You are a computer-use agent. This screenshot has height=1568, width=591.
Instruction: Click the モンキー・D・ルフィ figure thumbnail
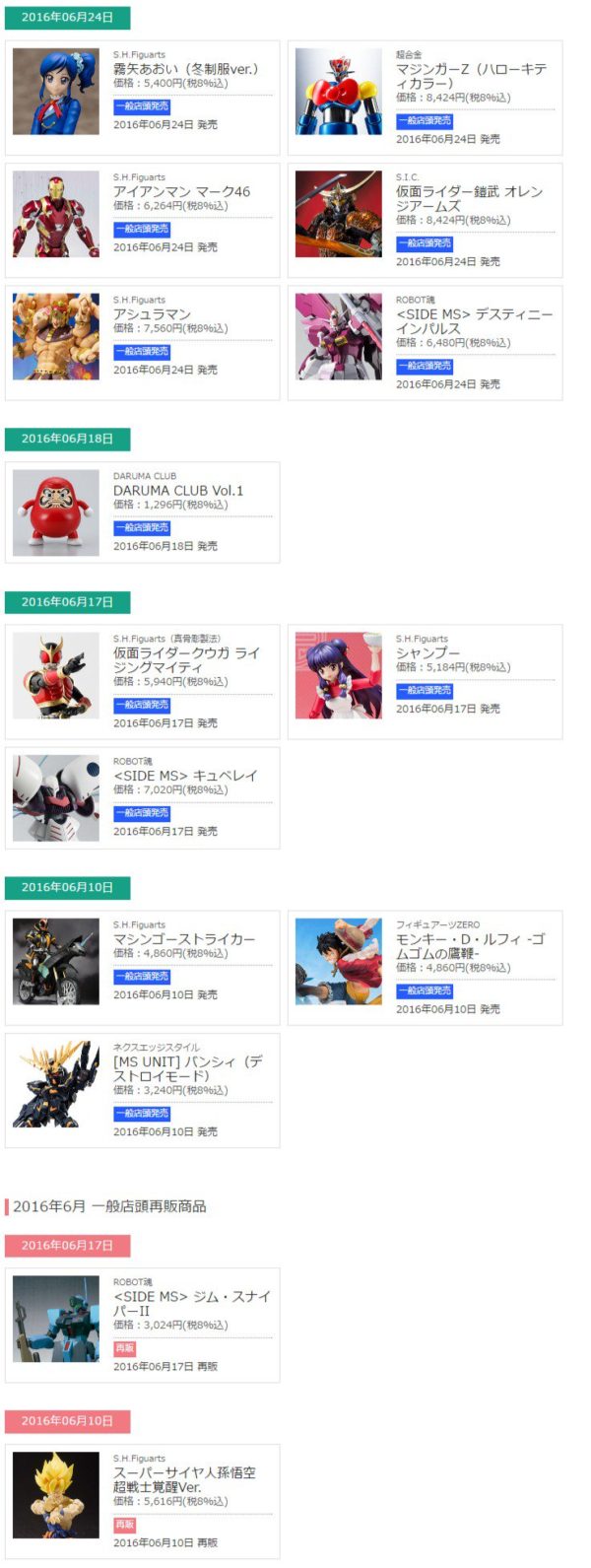(339, 962)
